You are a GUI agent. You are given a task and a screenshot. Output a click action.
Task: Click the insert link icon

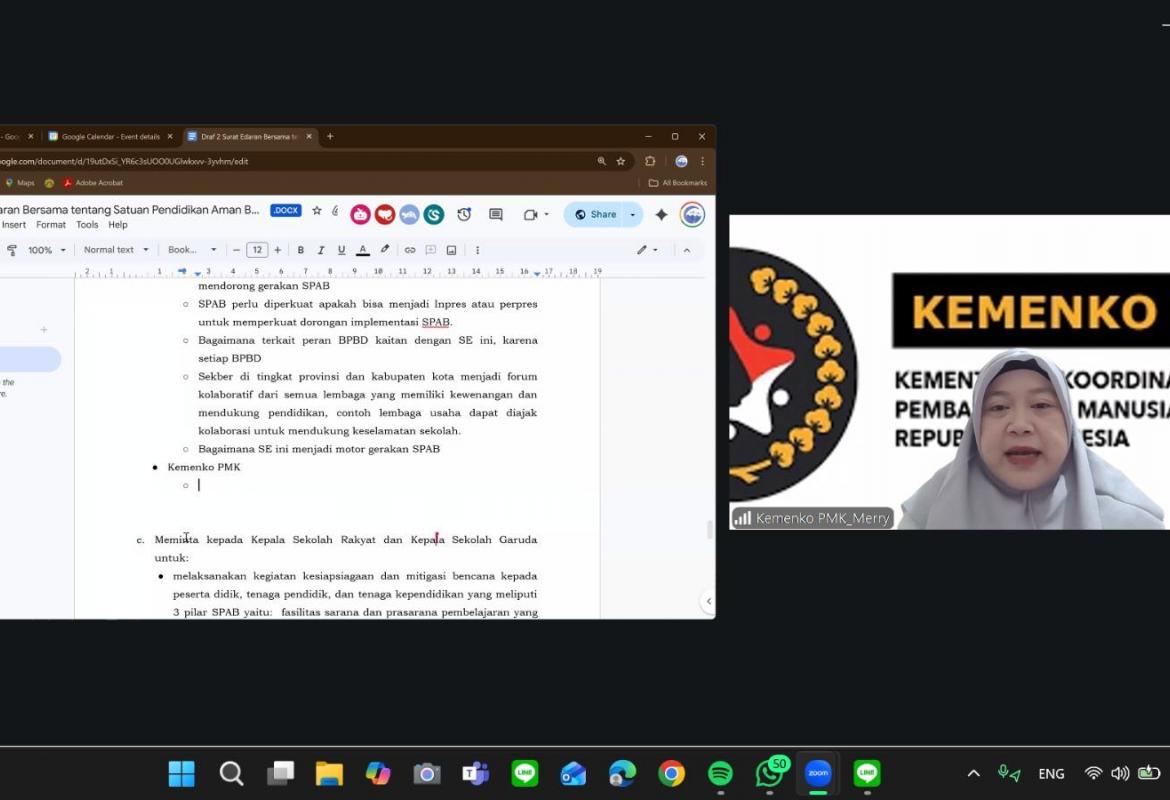tap(410, 250)
